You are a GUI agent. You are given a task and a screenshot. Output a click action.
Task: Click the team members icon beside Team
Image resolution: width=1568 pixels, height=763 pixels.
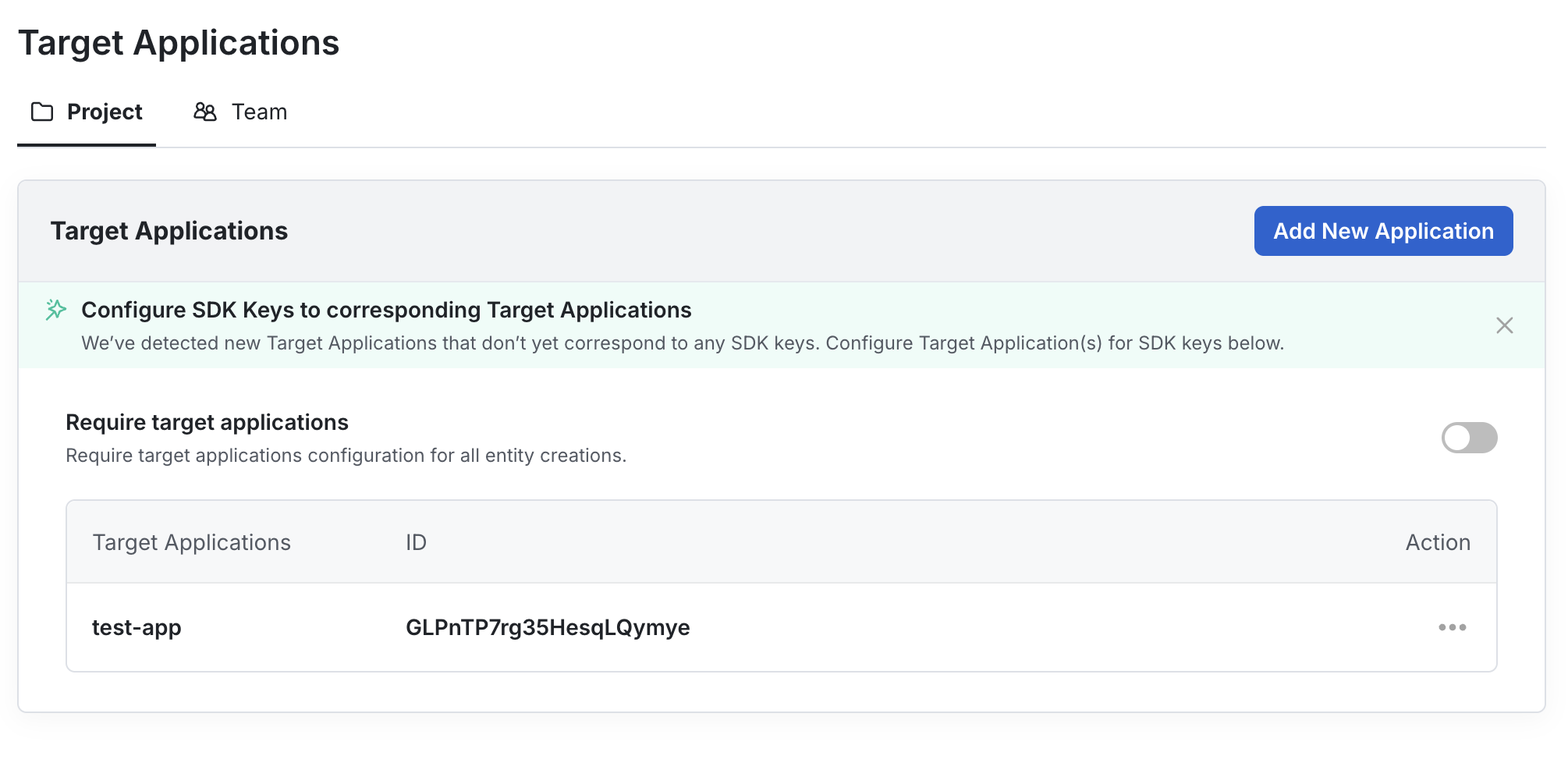point(204,112)
